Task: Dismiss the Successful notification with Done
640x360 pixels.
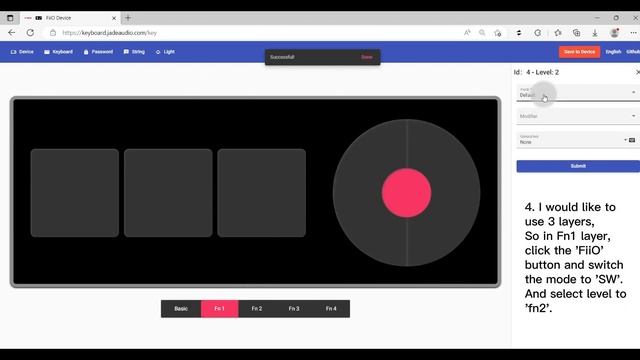Action: click(367, 57)
